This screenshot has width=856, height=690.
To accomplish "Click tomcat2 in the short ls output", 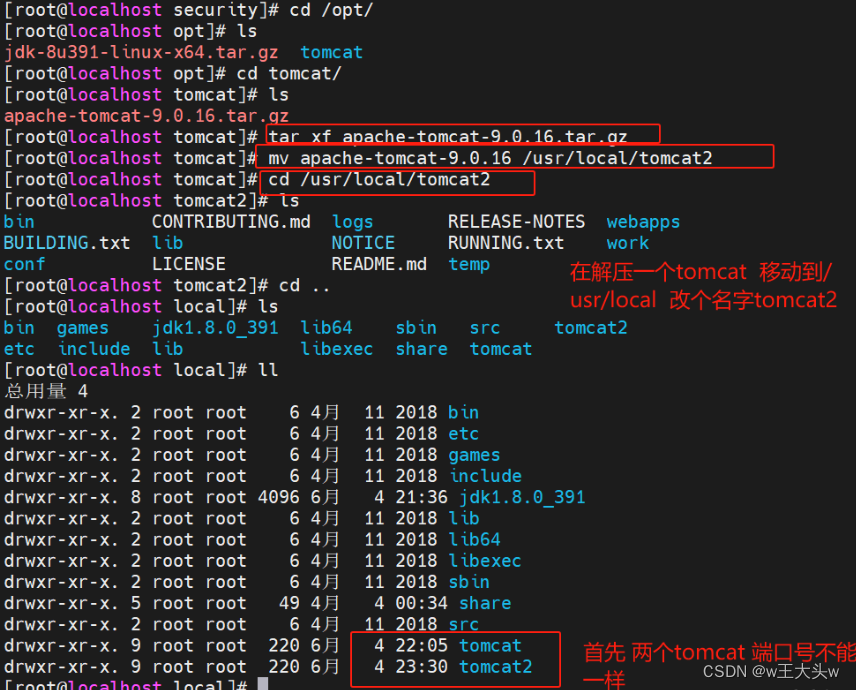I will pyautogui.click(x=591, y=328).
